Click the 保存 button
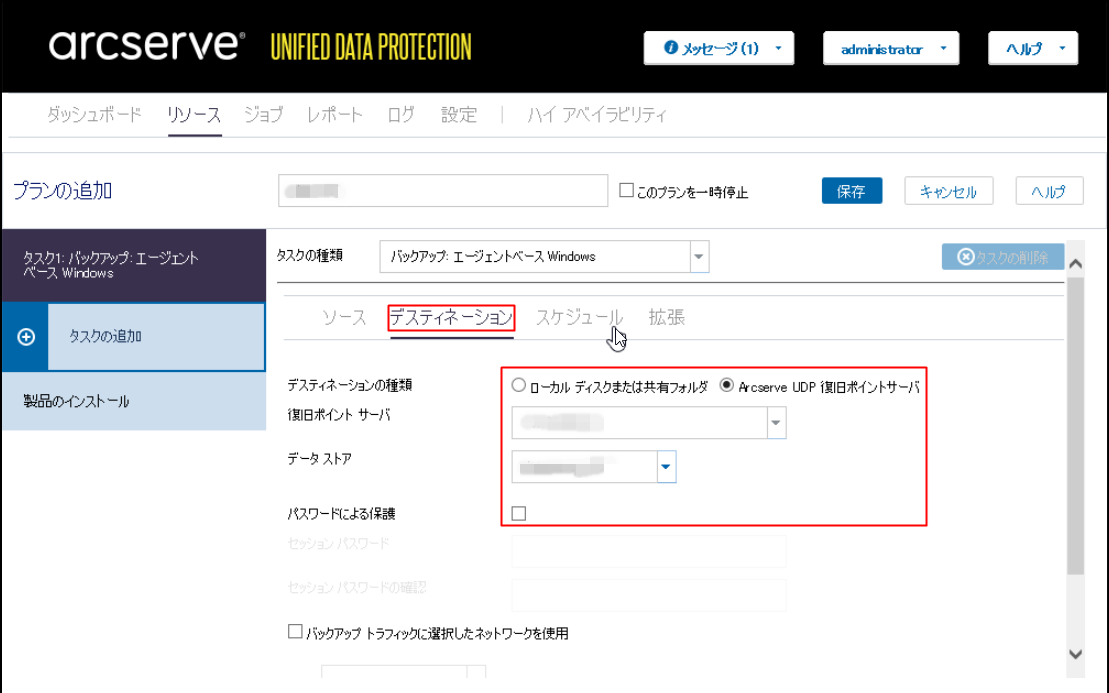Image resolution: width=1109 pixels, height=693 pixels. coord(852,191)
